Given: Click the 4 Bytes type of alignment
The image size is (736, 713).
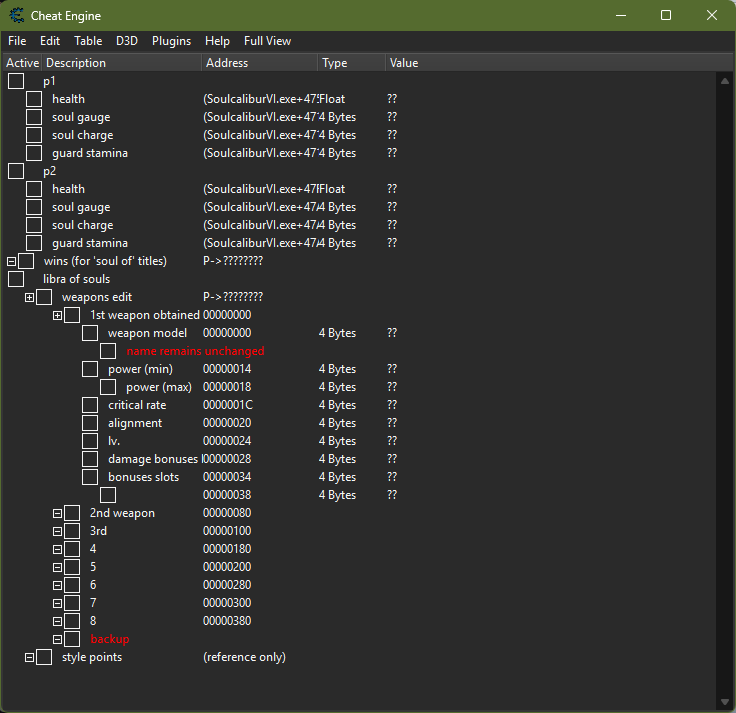Looking at the screenshot, I should pos(337,423).
